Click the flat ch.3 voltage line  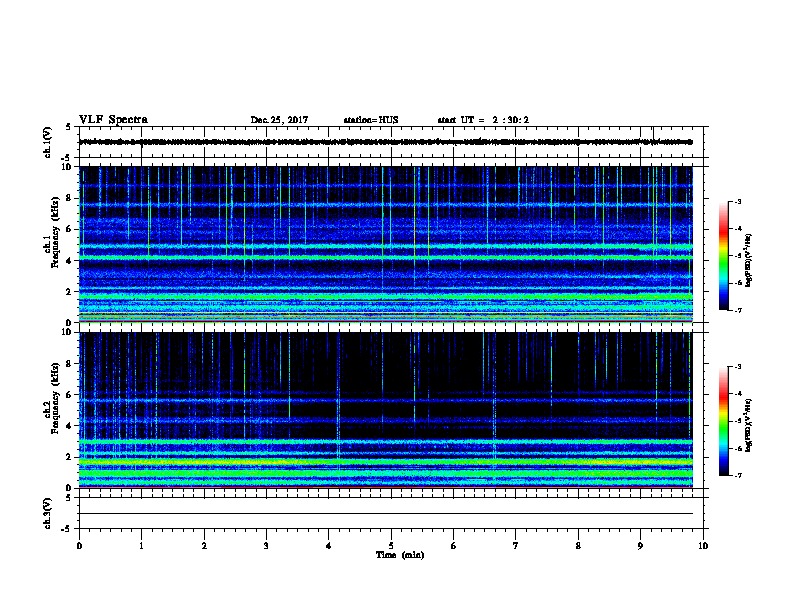click(386, 514)
